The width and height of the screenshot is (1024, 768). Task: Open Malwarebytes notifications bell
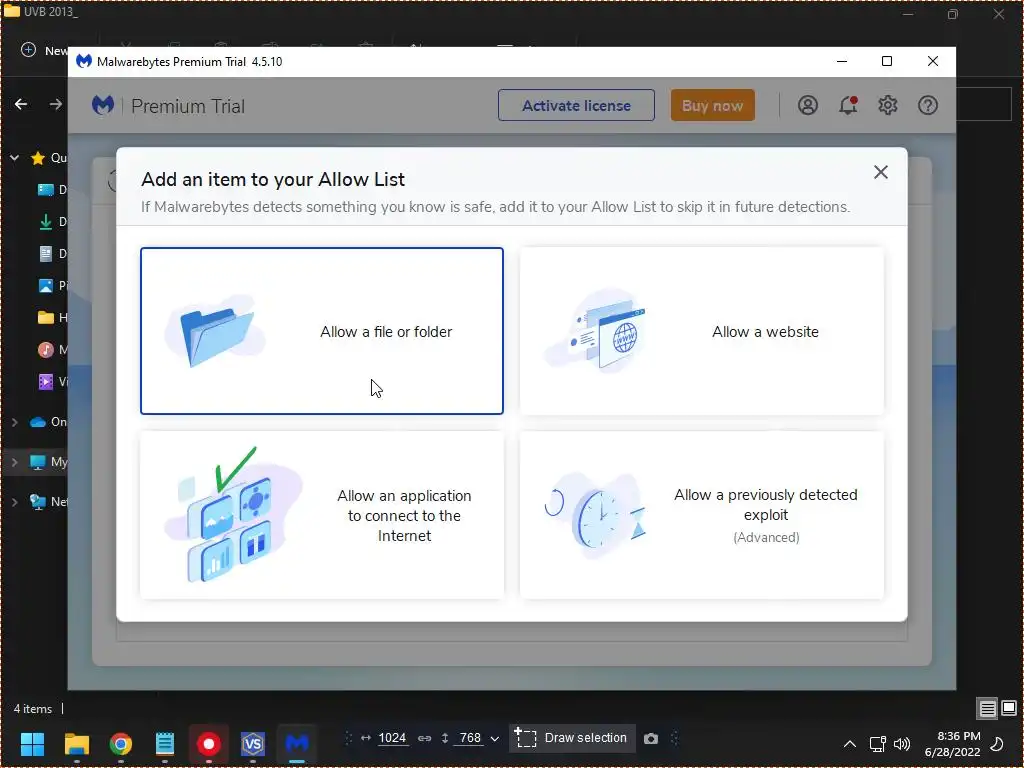pos(848,105)
